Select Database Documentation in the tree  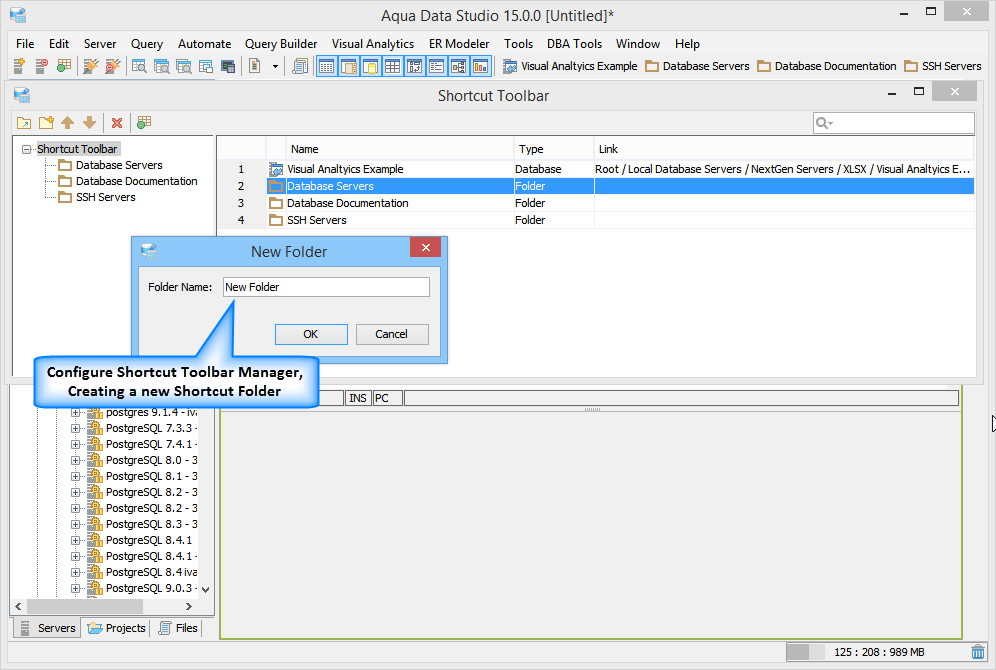pos(137,181)
